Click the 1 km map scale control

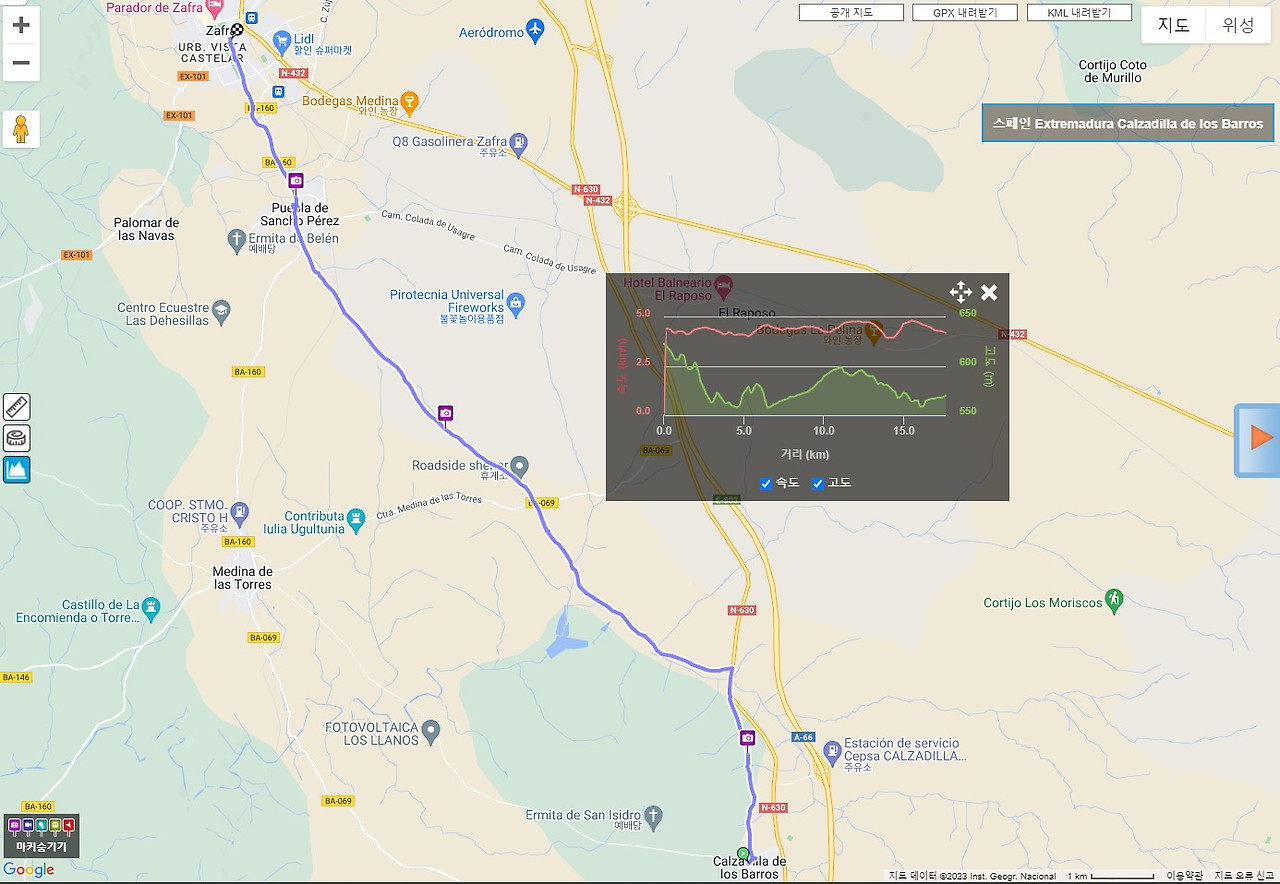(x=1110, y=876)
